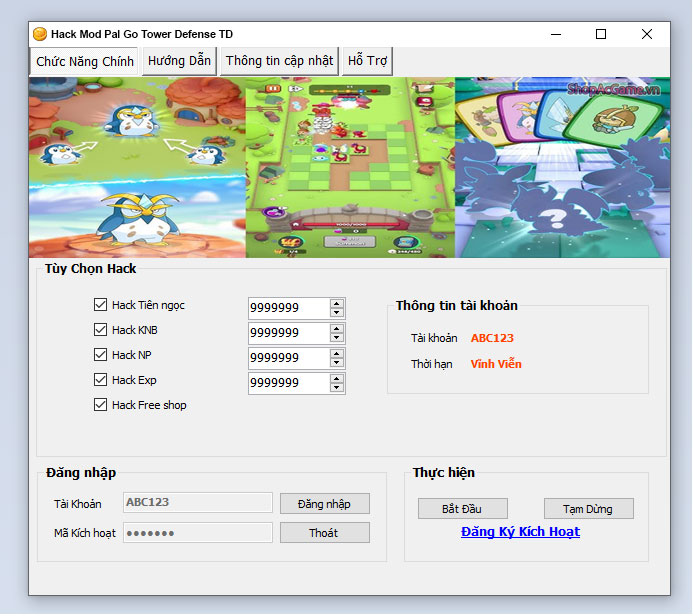Viewport: 693px width, 616px height.
Task: Open the Hướng Dẫn tab
Action: (x=179, y=61)
